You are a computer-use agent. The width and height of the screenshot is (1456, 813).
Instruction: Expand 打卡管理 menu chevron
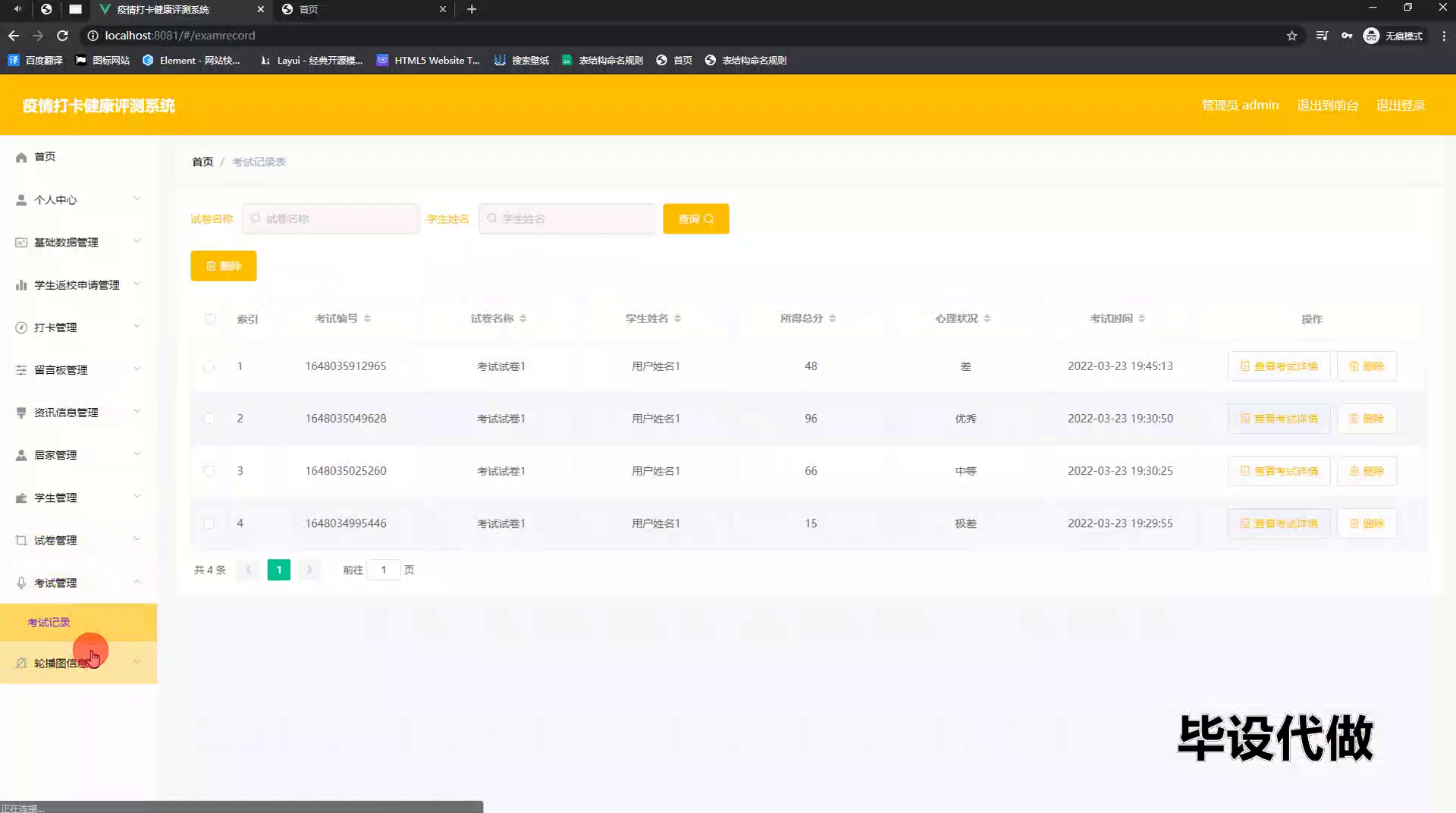[x=137, y=327]
